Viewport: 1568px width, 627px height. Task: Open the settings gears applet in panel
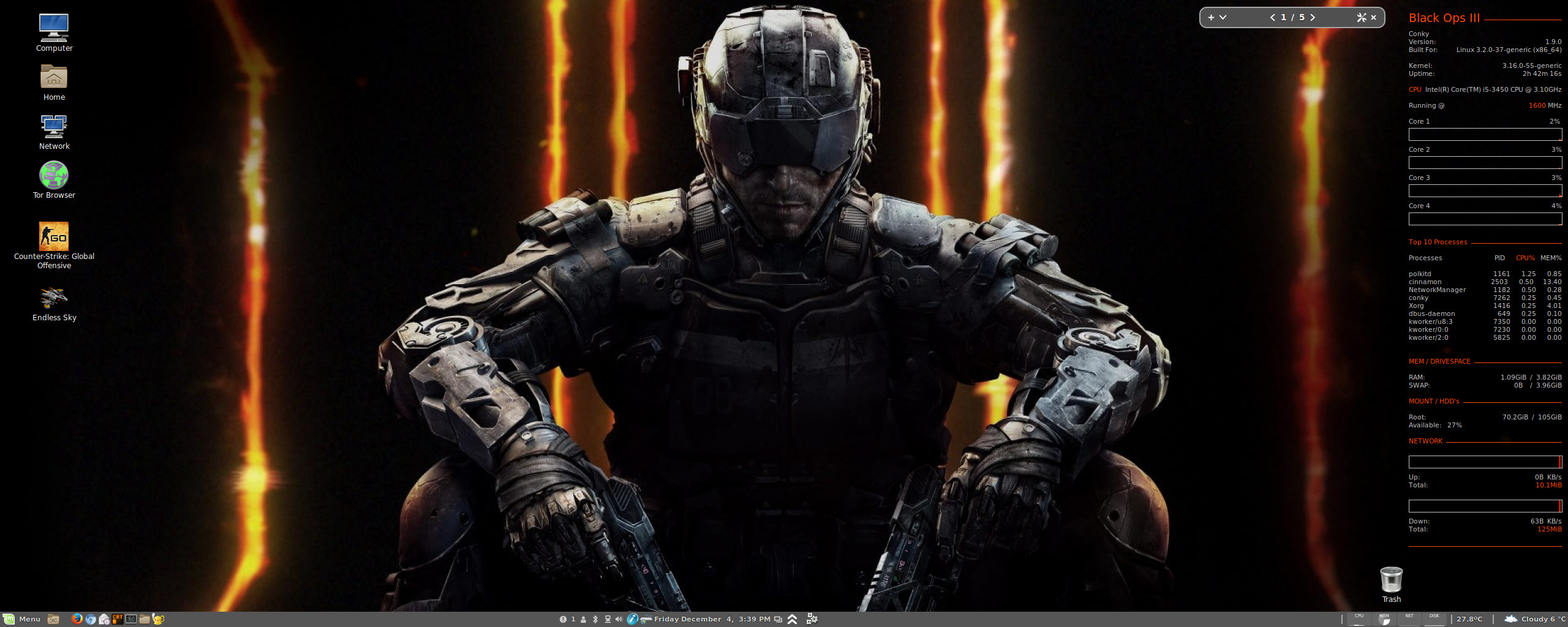pos(812,619)
